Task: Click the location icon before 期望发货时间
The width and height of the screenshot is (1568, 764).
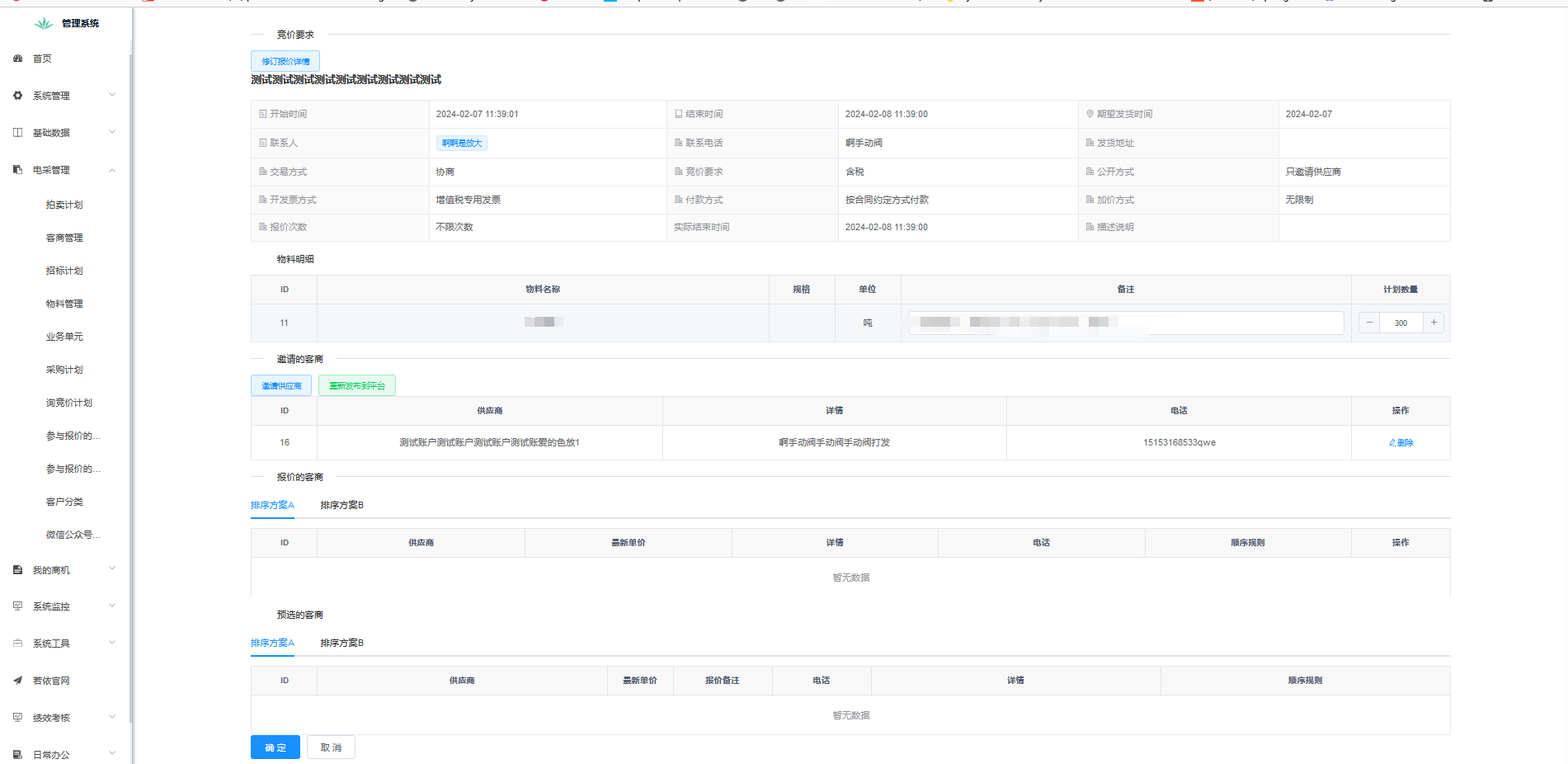Action: click(1090, 114)
